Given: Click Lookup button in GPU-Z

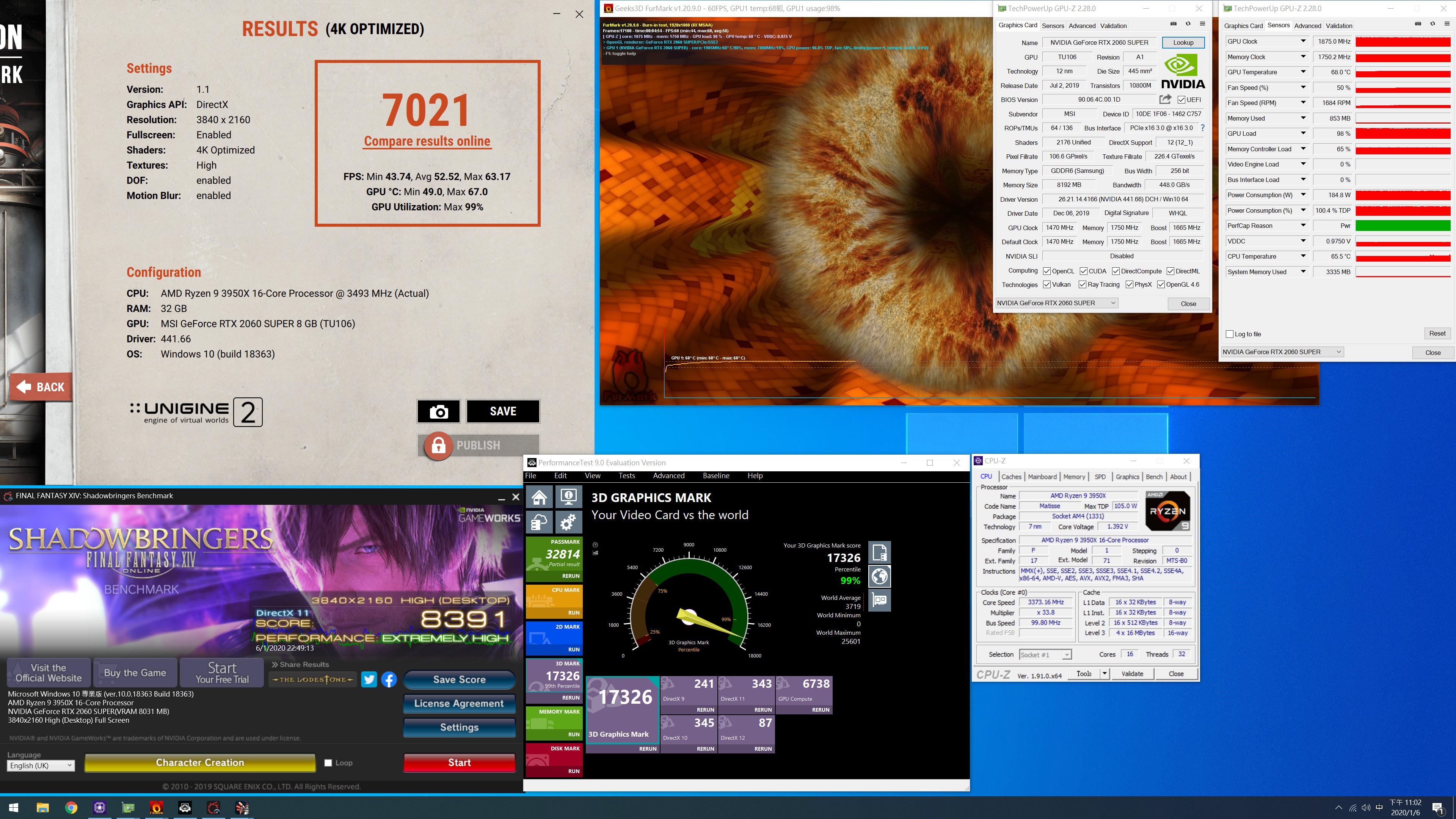Looking at the screenshot, I should [1183, 42].
